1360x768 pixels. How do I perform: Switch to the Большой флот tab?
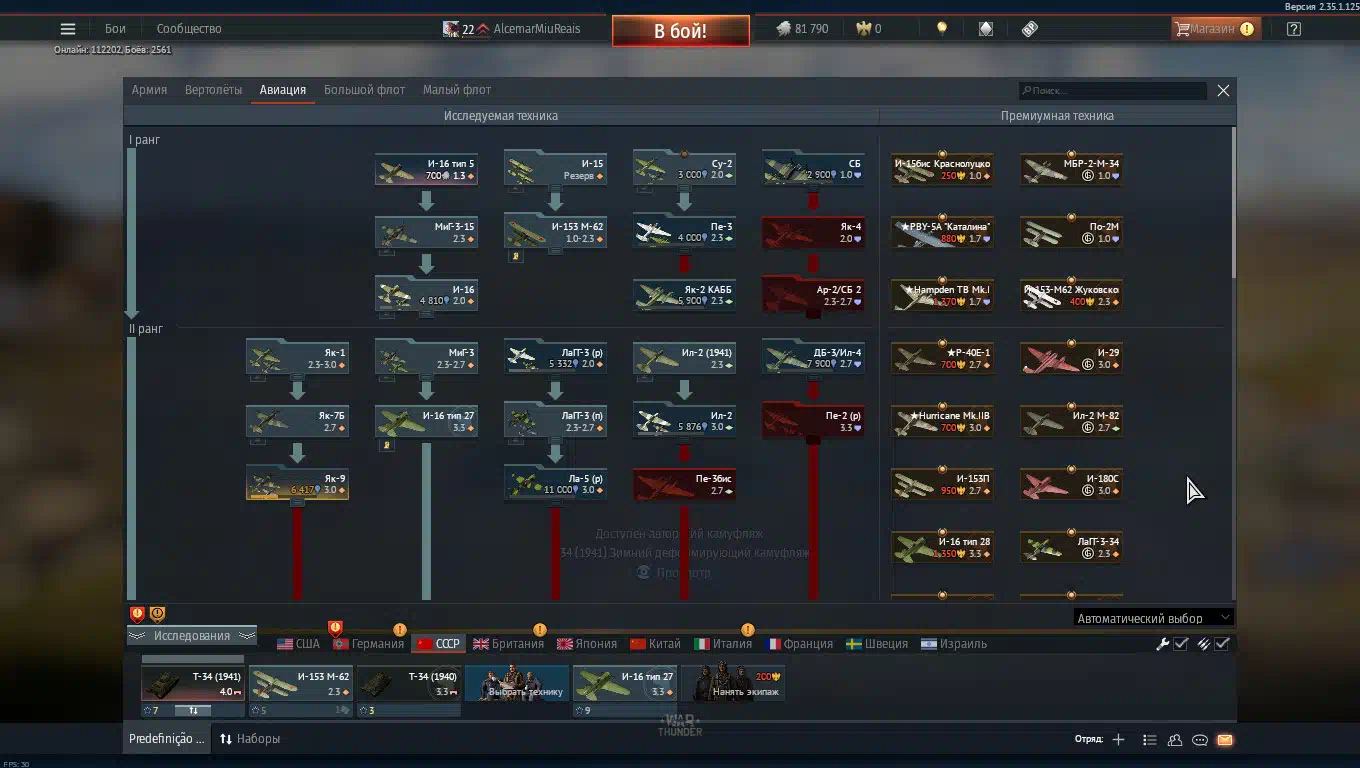(364, 90)
